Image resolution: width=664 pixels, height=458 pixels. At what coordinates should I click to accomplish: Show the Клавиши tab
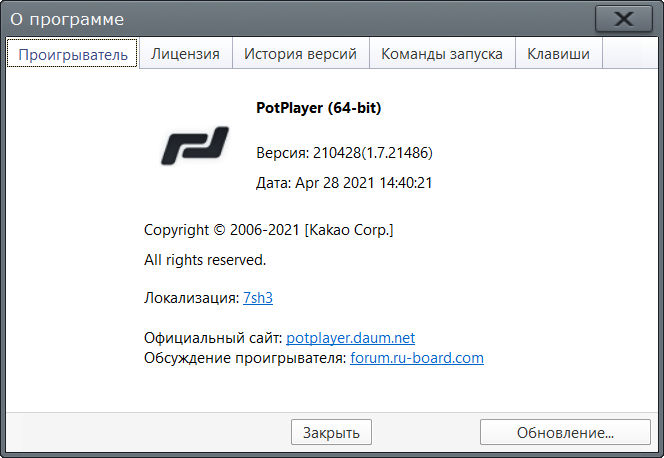pyautogui.click(x=559, y=54)
